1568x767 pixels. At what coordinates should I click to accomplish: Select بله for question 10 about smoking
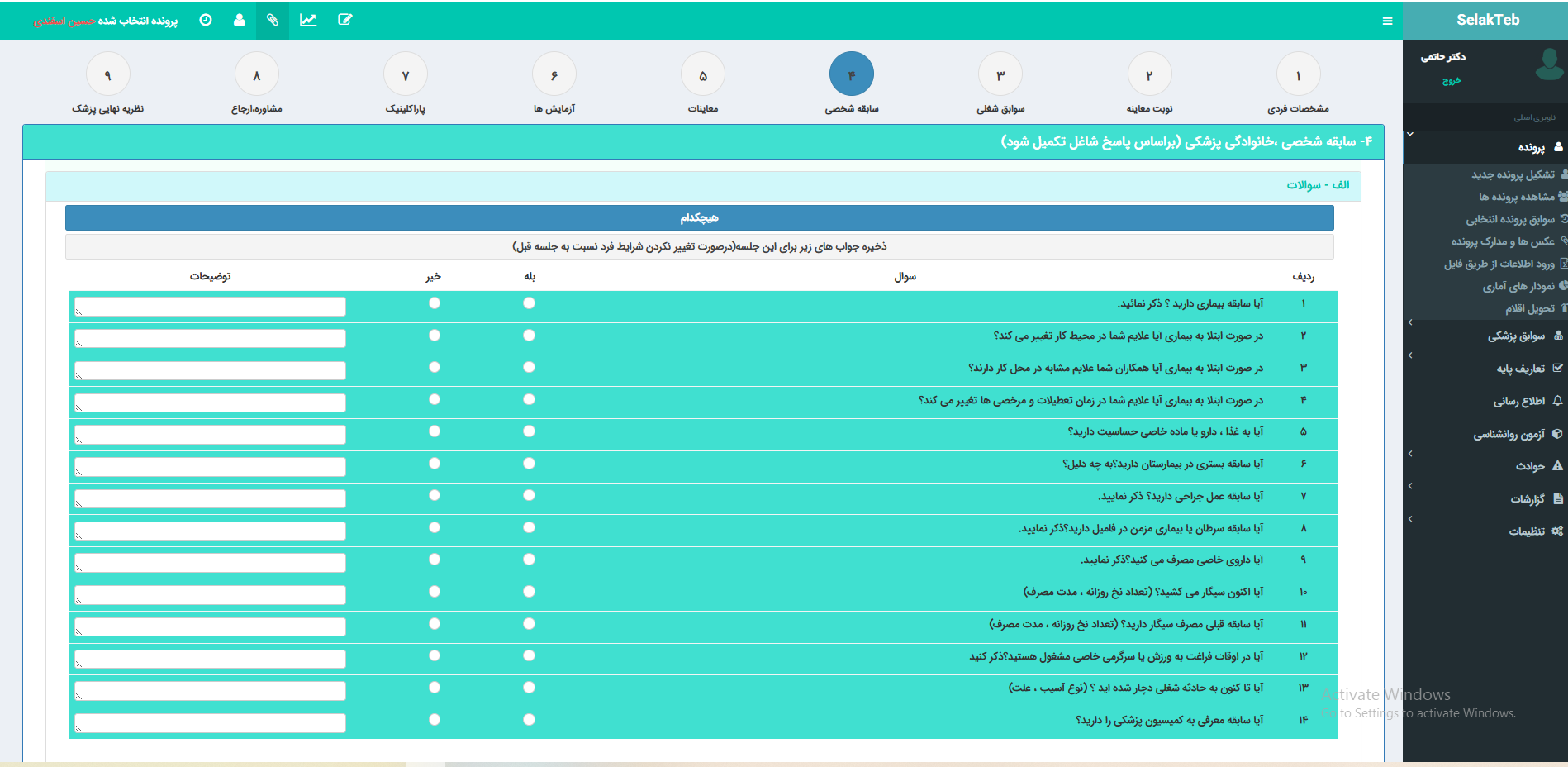point(530,592)
